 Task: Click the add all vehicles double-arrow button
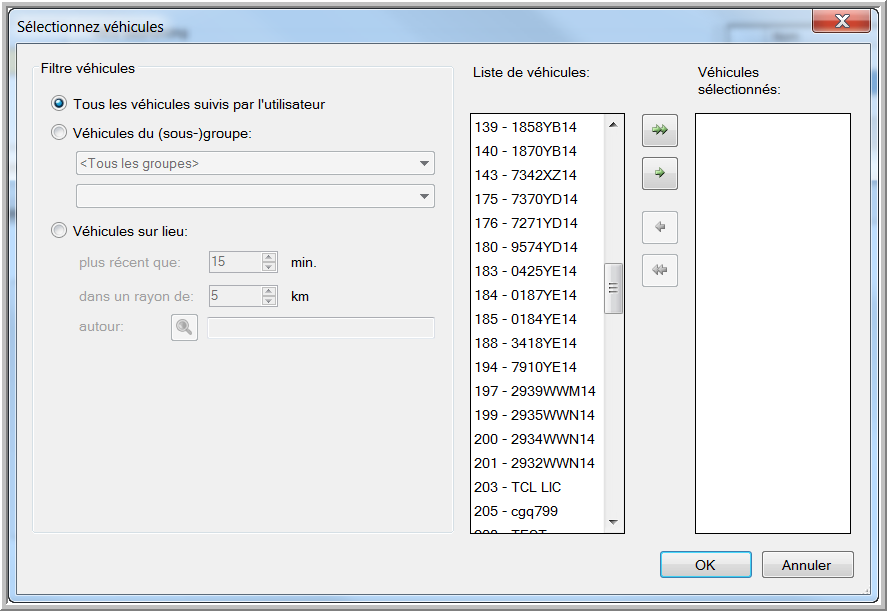659,131
